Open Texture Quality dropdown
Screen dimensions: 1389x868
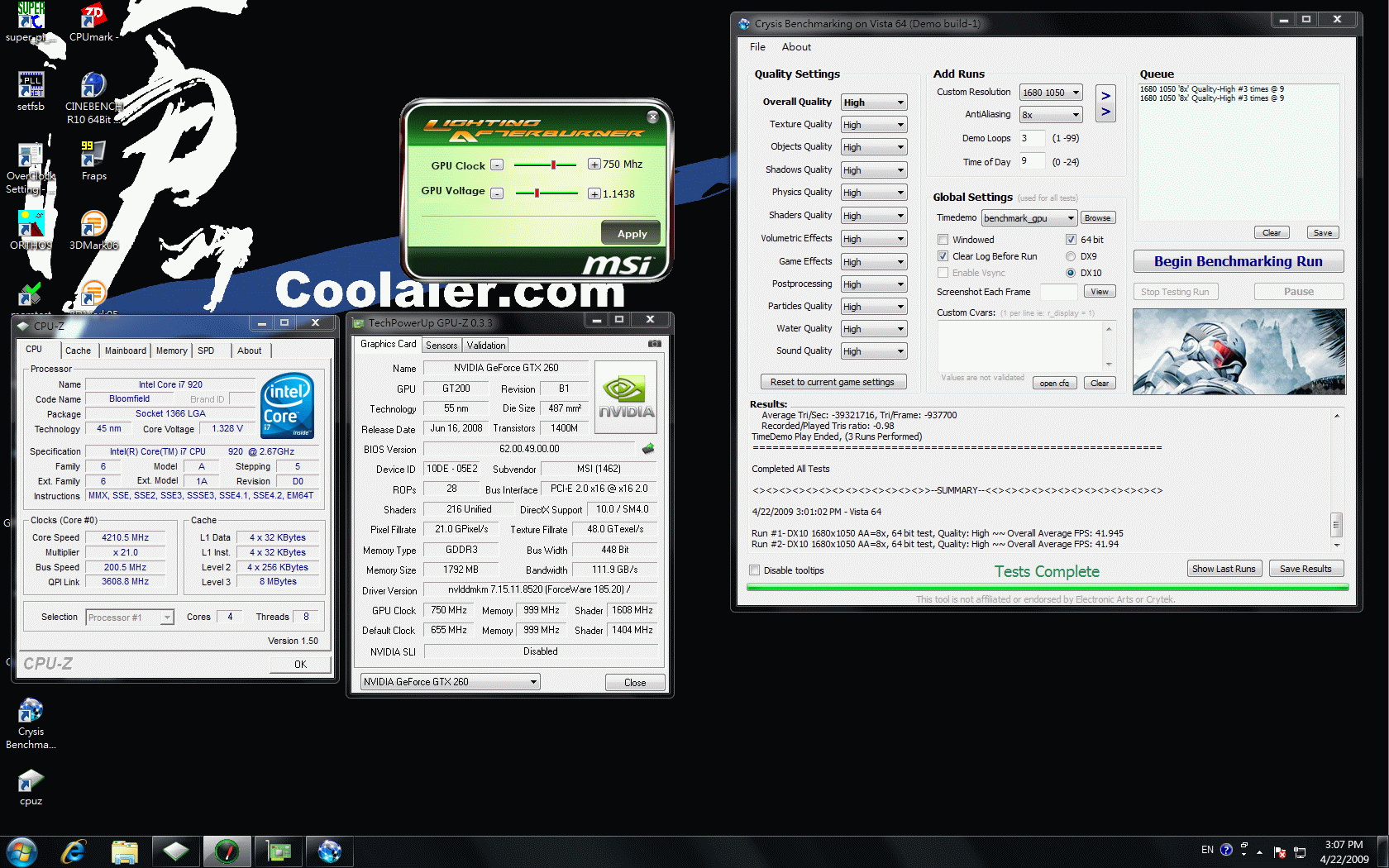874,125
